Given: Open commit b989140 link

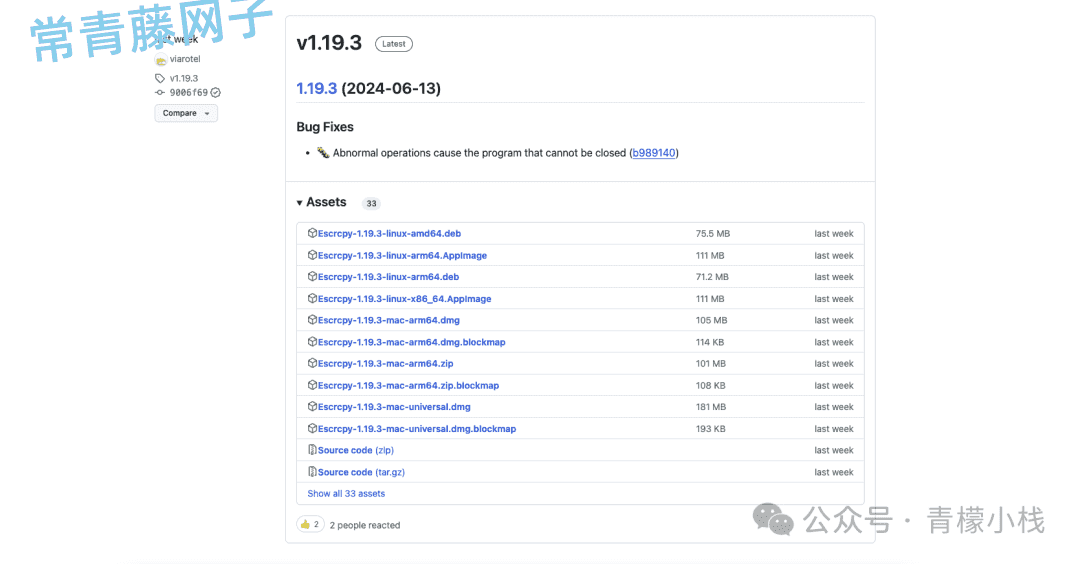Looking at the screenshot, I should [654, 153].
